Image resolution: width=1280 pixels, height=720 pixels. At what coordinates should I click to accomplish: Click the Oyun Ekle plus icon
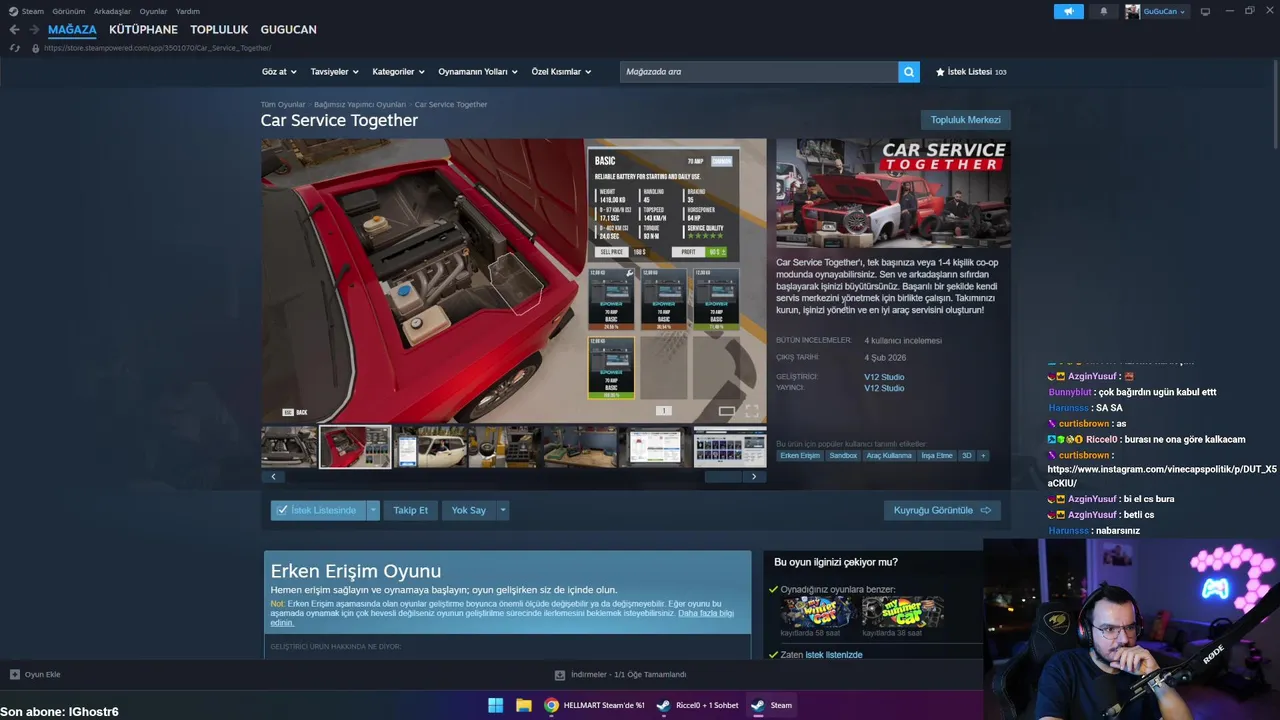click(x=14, y=674)
